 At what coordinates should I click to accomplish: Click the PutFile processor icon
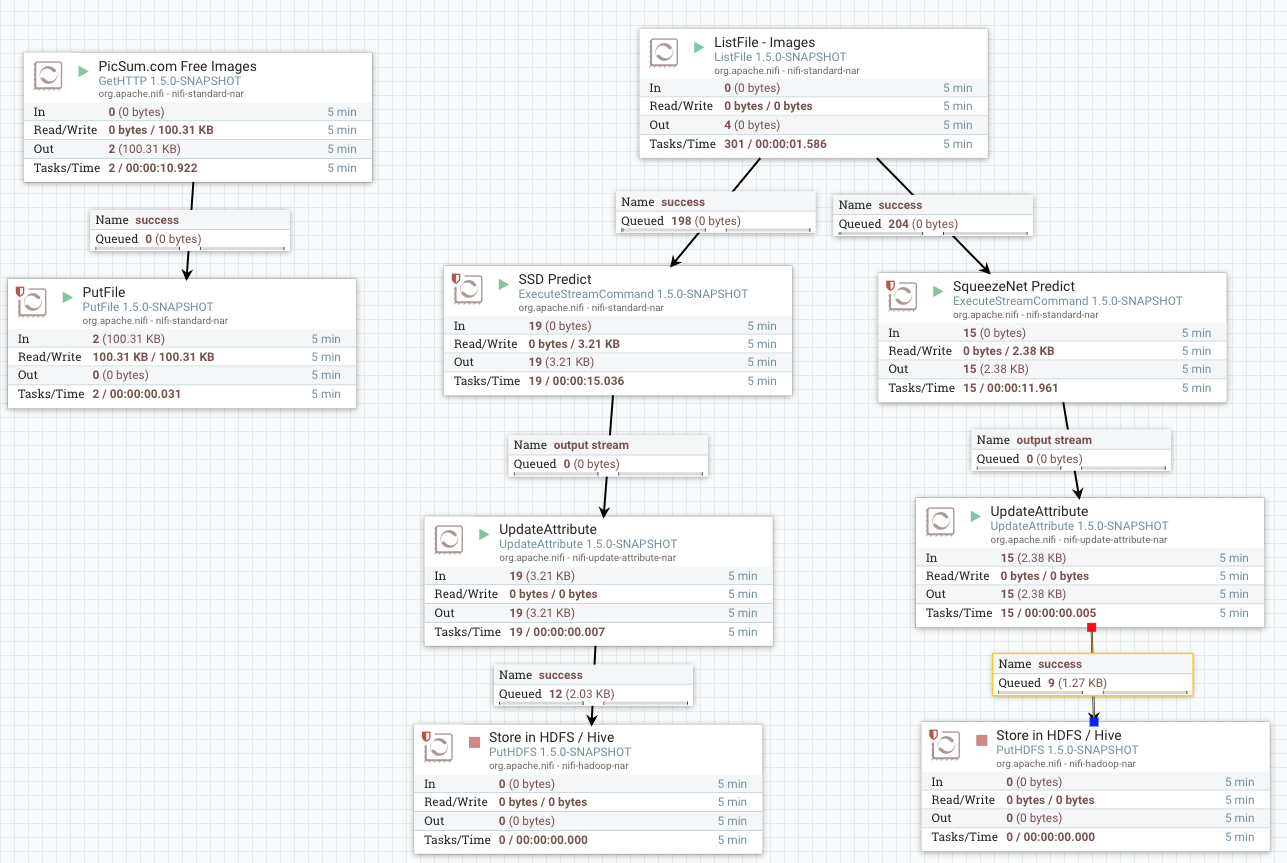31,302
